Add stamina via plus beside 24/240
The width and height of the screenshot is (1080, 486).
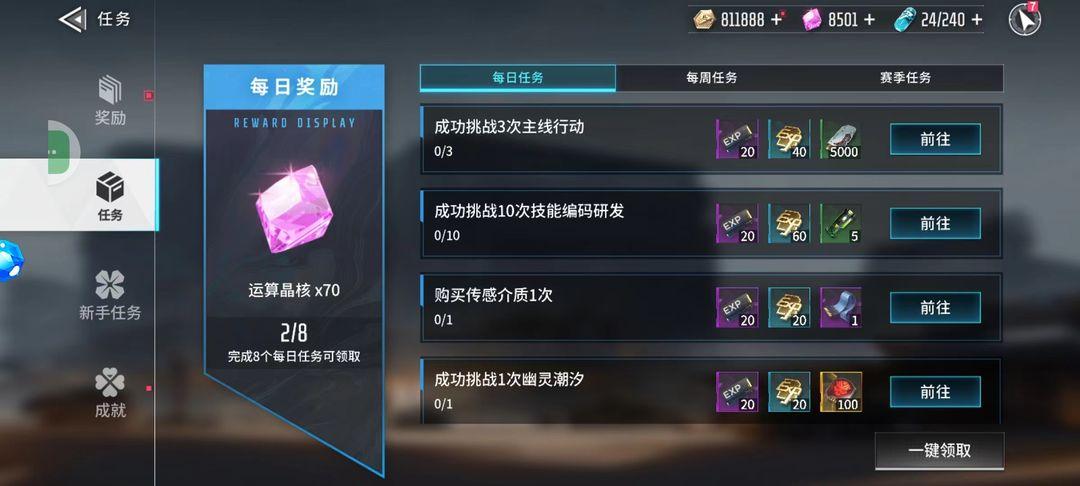point(976,20)
